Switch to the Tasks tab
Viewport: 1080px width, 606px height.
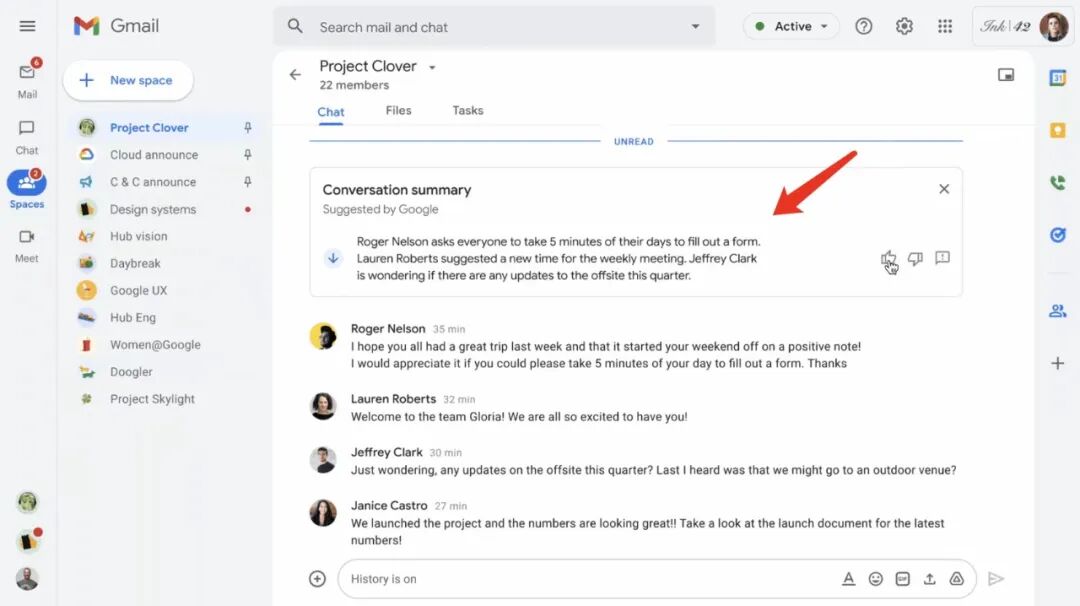(x=468, y=110)
